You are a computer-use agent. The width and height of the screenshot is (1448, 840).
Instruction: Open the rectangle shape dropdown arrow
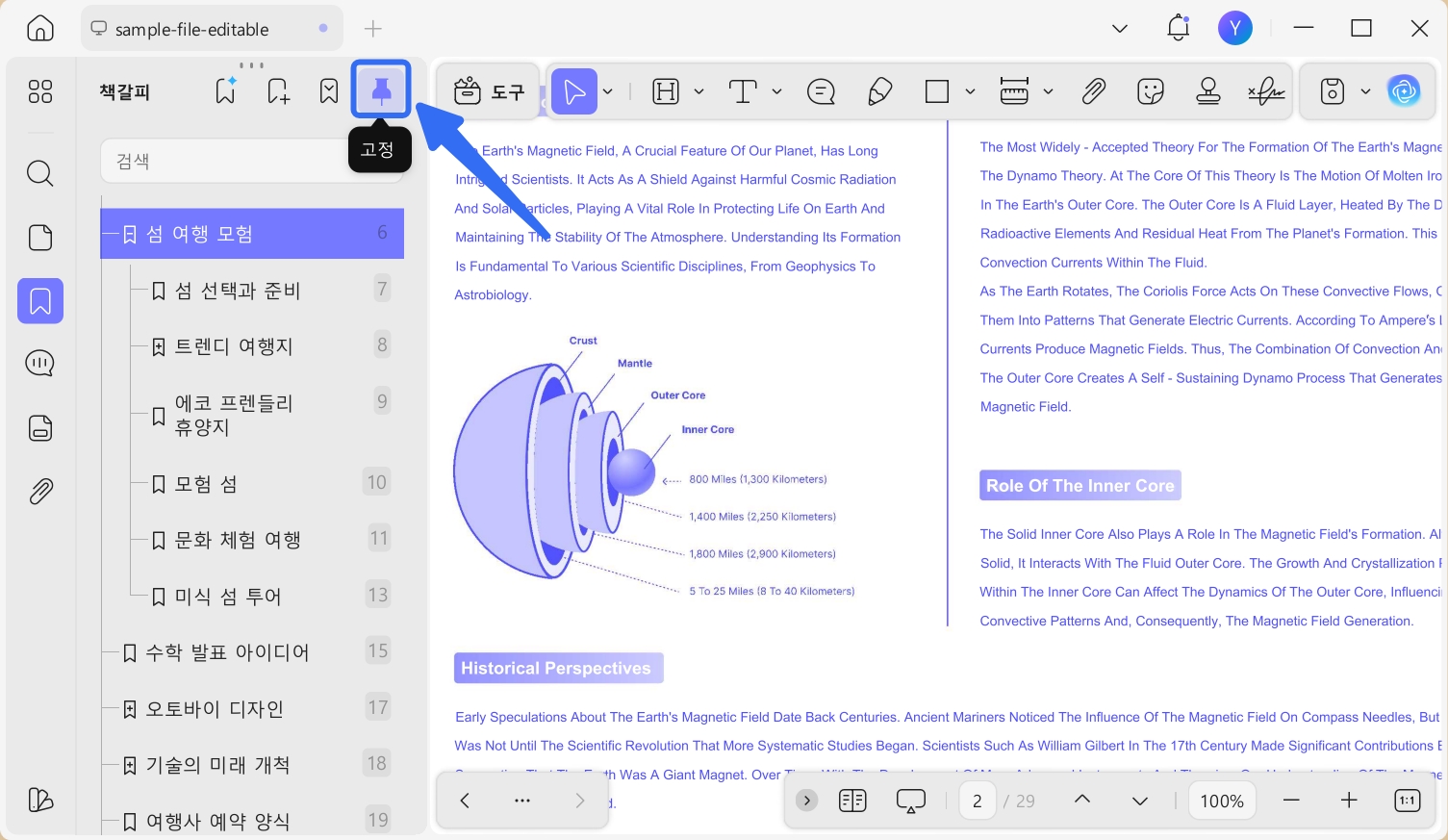point(970,91)
